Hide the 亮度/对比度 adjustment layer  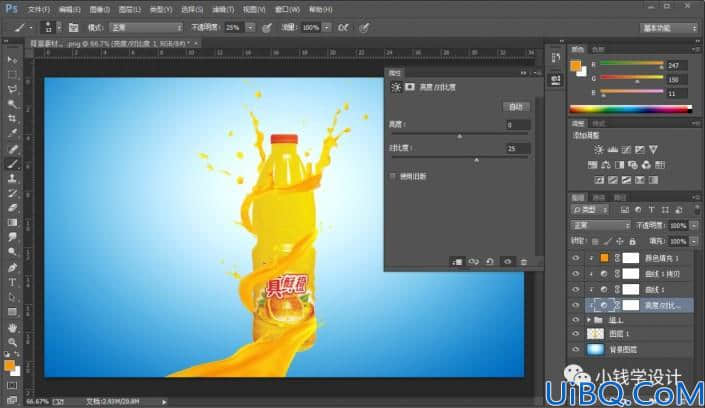576,305
